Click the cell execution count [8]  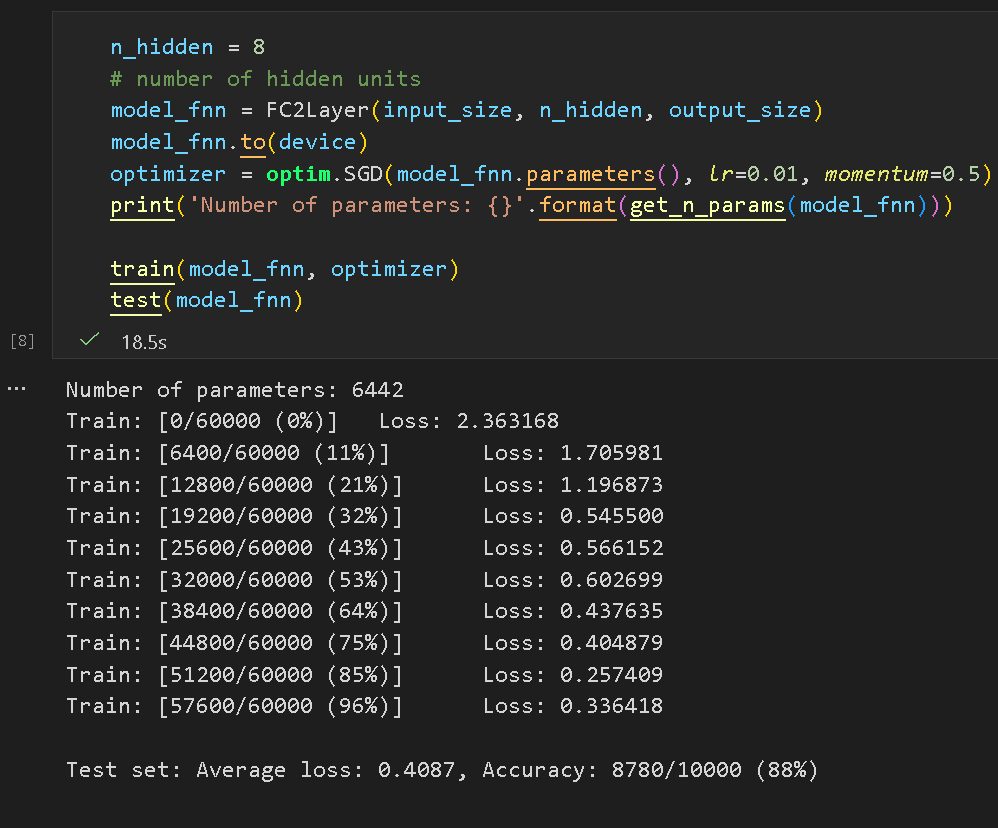point(22,342)
